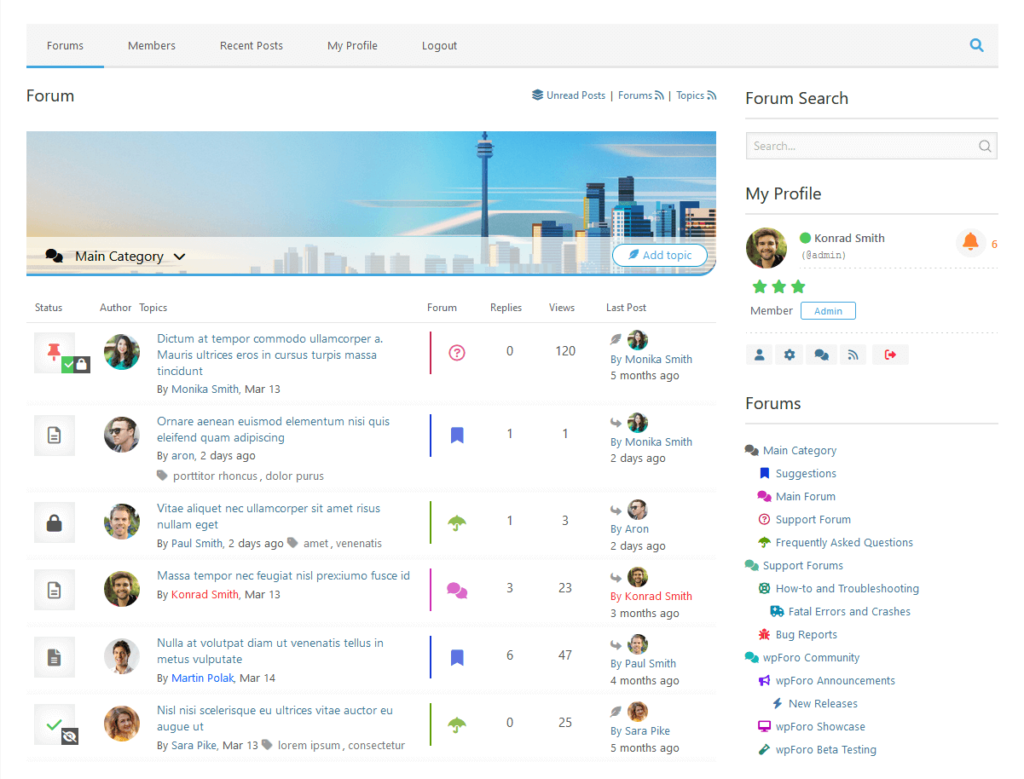
Task: Click the lock status icon on Vitae topic
Action: pos(54,522)
